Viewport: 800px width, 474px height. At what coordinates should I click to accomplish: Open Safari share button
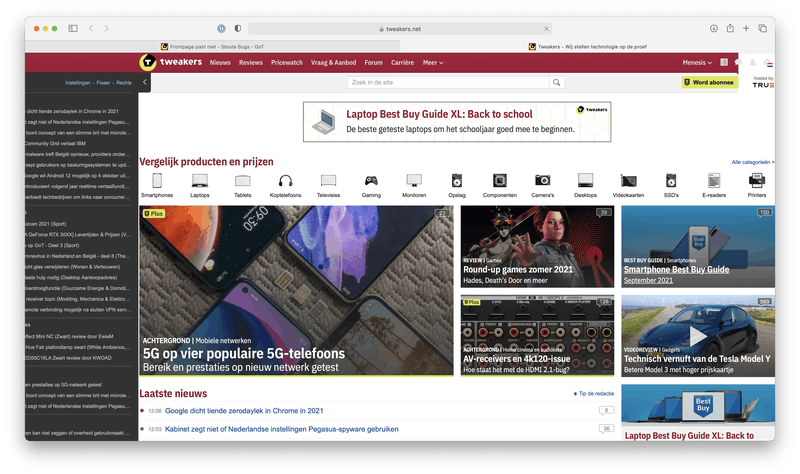coord(730,28)
